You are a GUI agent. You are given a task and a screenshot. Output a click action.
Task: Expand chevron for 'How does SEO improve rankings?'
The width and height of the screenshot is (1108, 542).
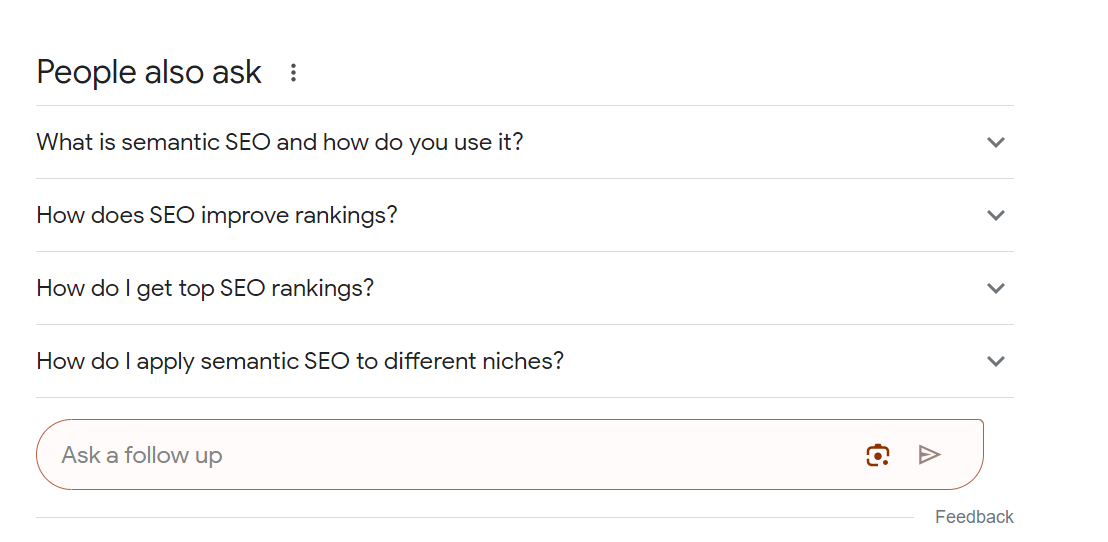click(x=996, y=215)
